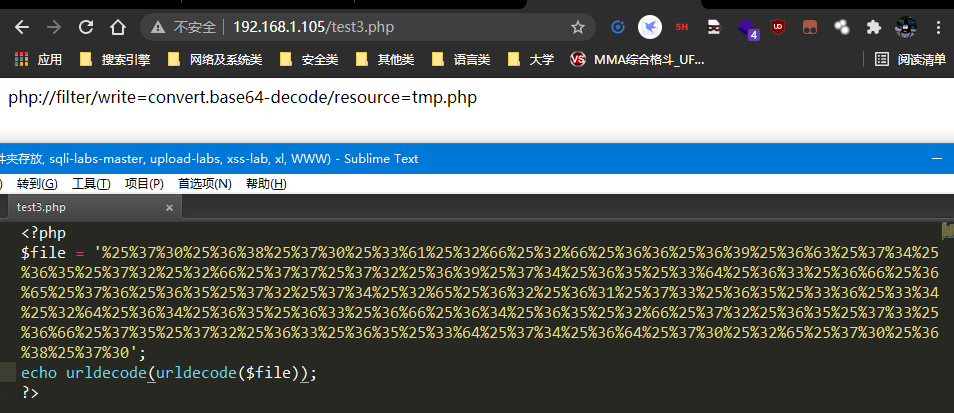Open the 转到(G) menu in Sublime Text
The width and height of the screenshot is (954, 413).
[x=37, y=184]
